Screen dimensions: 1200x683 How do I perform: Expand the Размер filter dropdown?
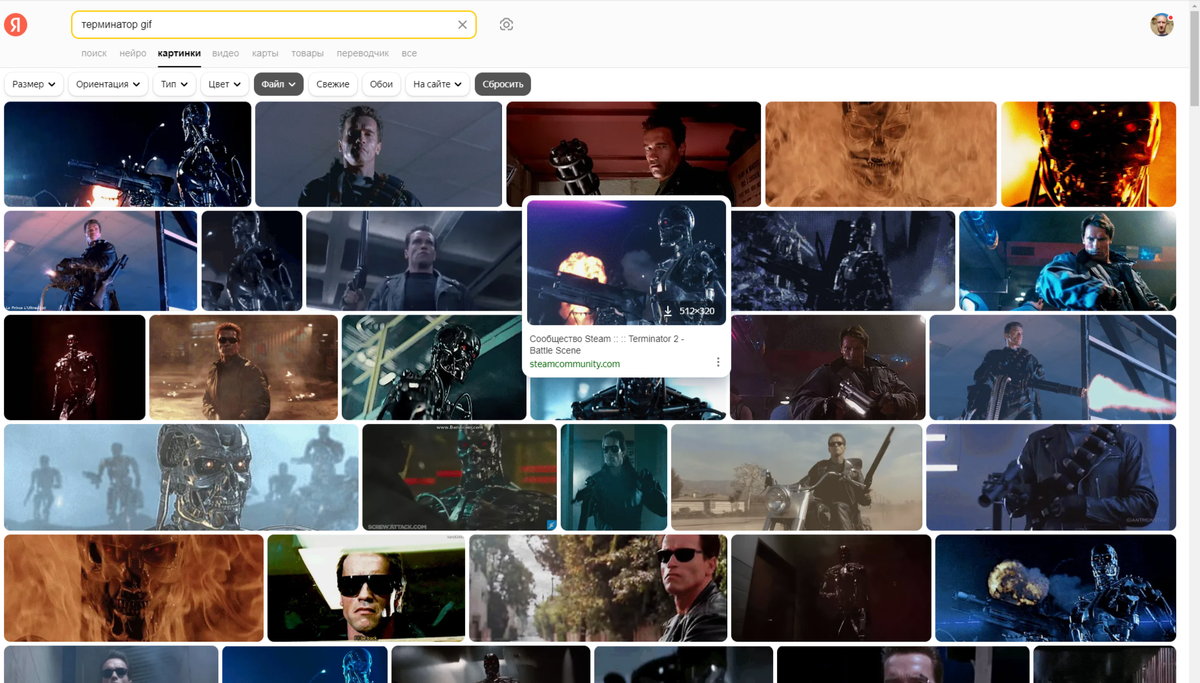pyautogui.click(x=34, y=85)
